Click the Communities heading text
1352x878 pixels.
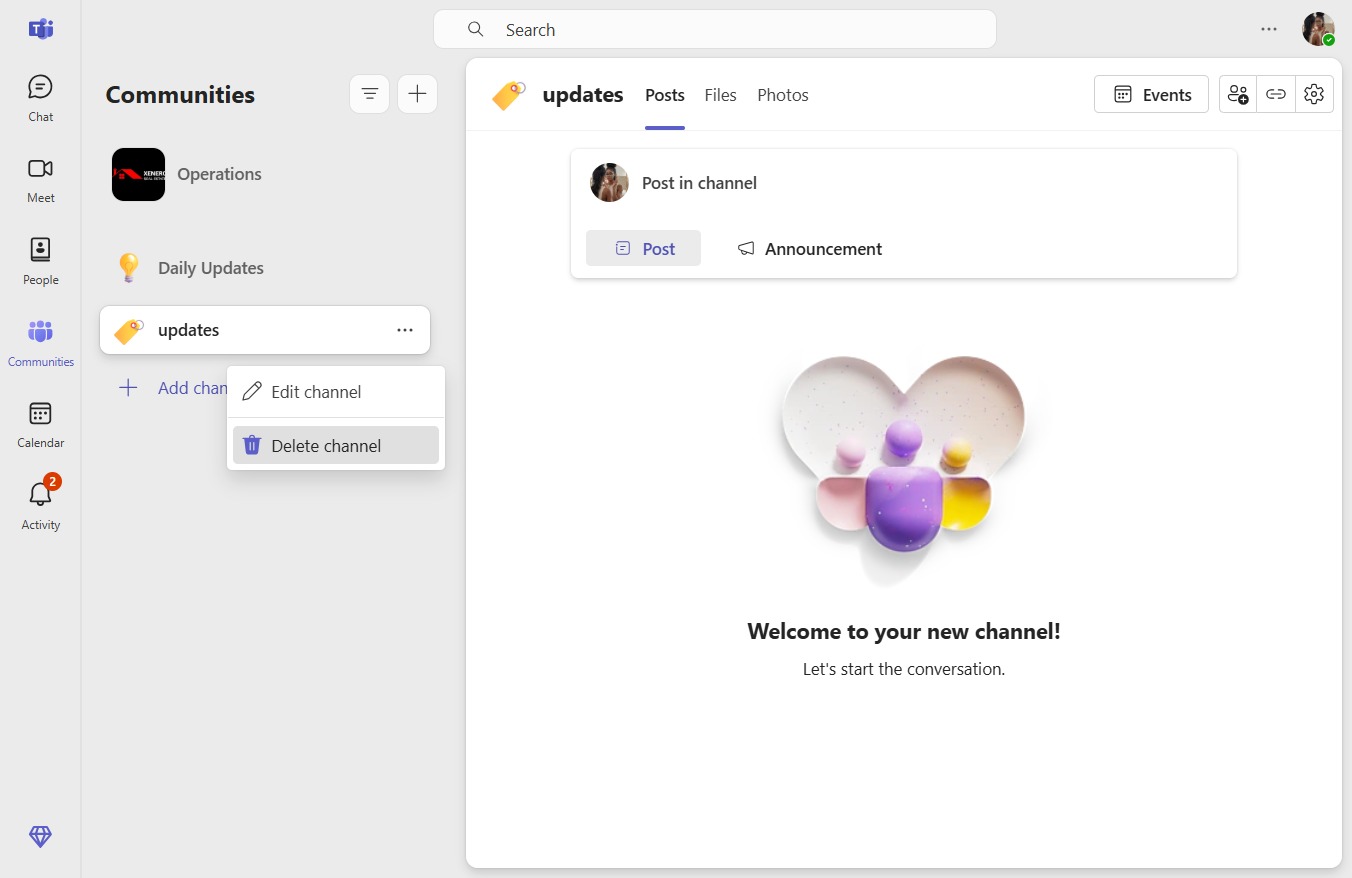coord(180,95)
